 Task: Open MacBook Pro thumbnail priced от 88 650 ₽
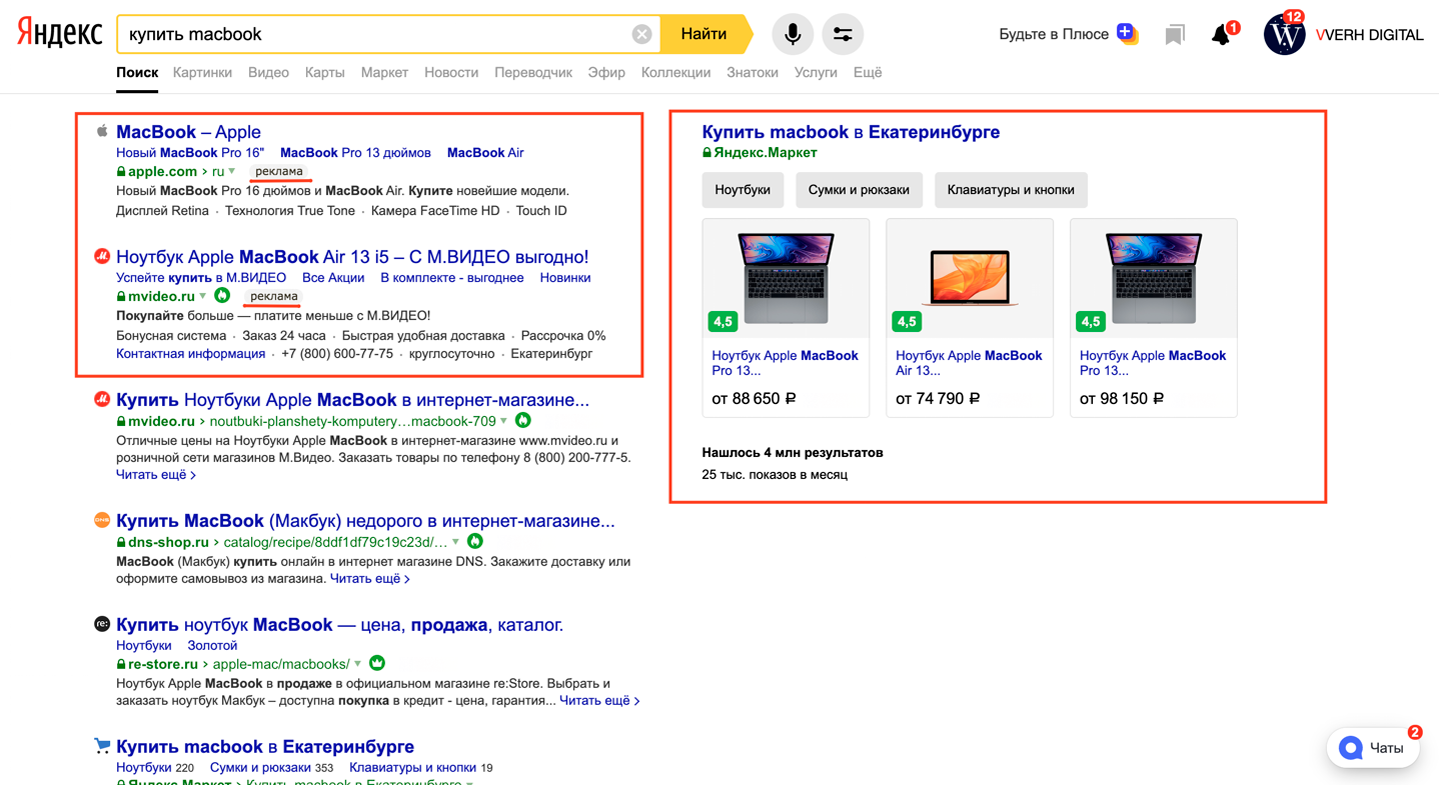pos(786,278)
